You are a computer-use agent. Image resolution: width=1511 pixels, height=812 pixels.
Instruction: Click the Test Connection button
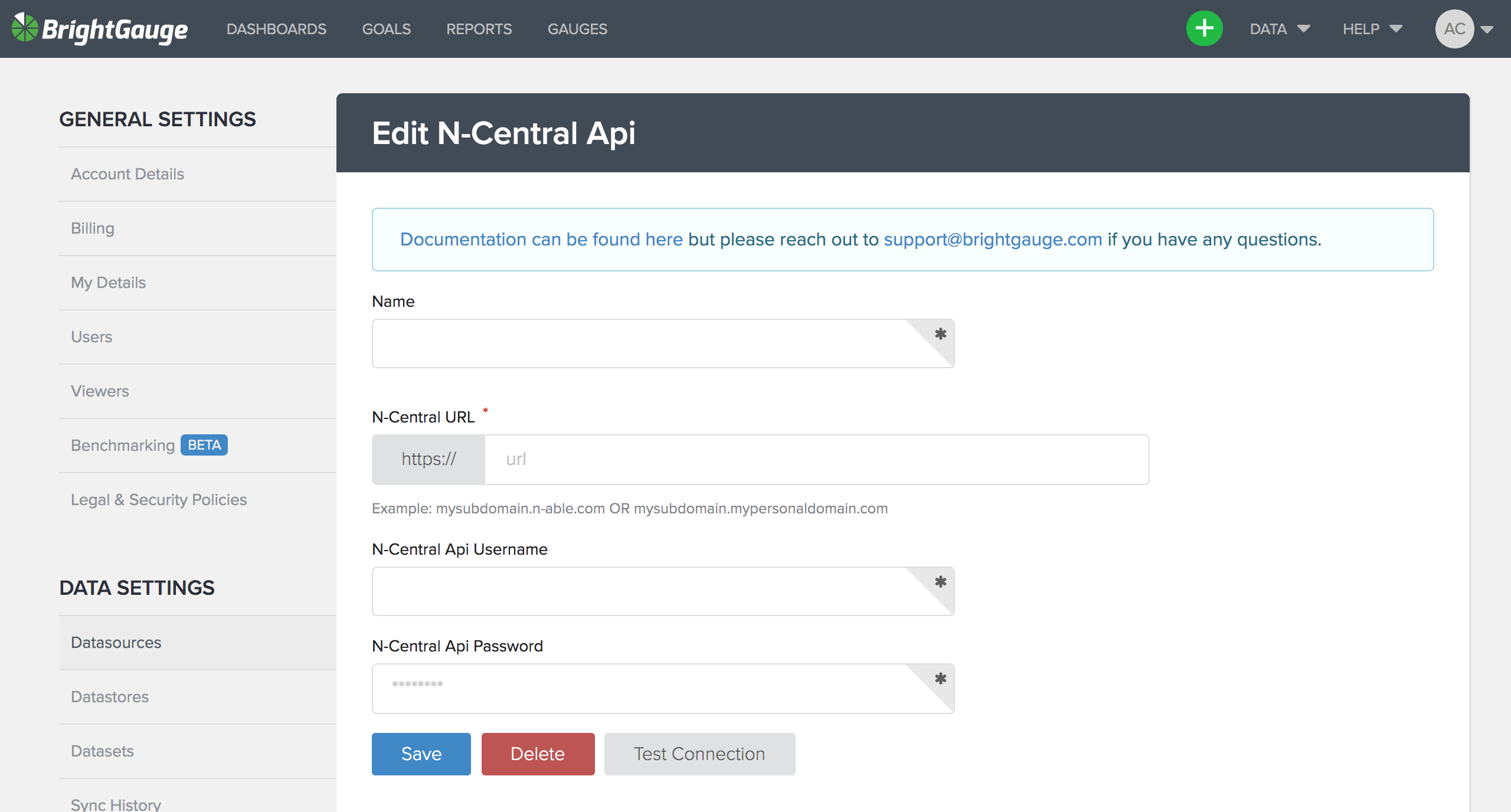[x=699, y=754]
